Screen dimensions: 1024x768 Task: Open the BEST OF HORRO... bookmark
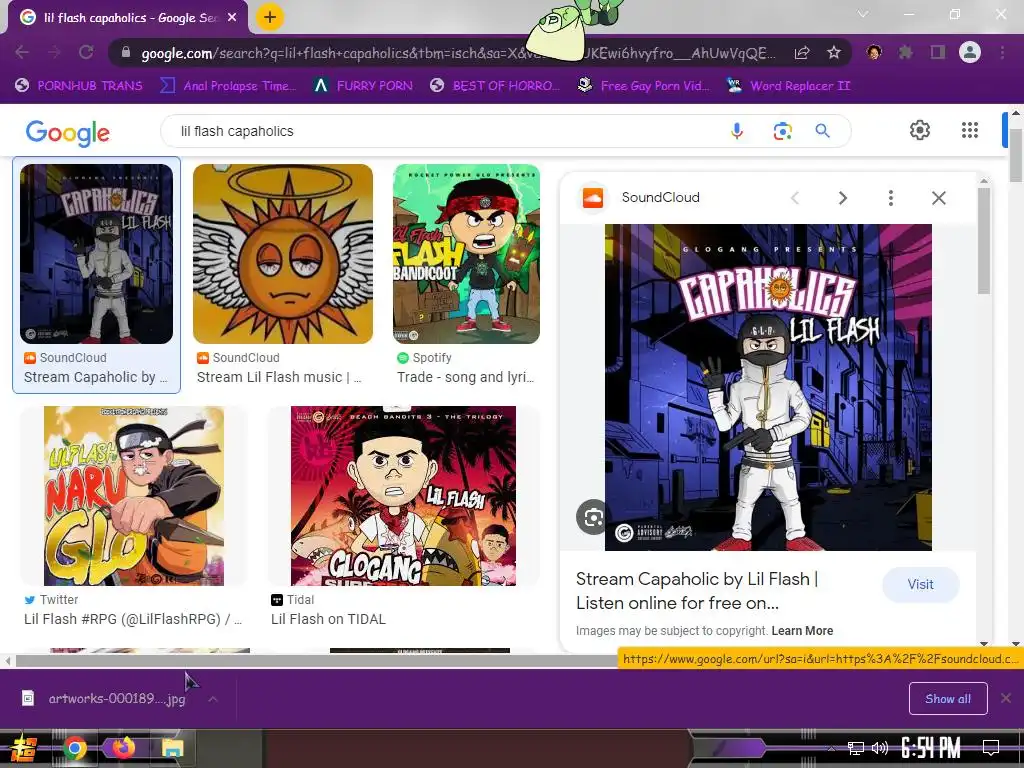[495, 86]
